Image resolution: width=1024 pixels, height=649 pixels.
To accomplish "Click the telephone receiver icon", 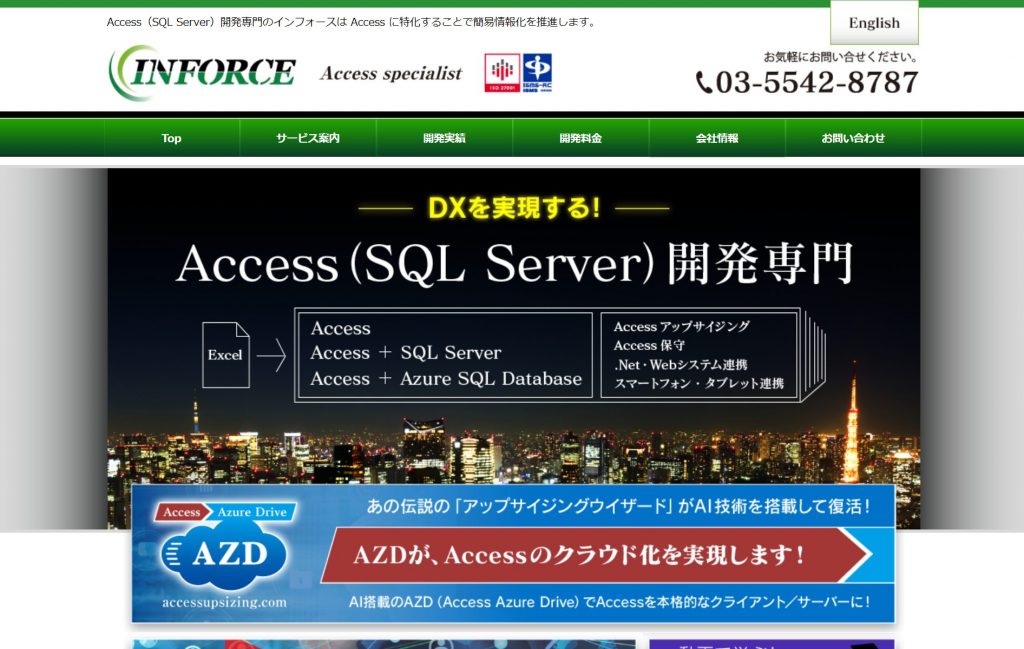I will [x=703, y=80].
